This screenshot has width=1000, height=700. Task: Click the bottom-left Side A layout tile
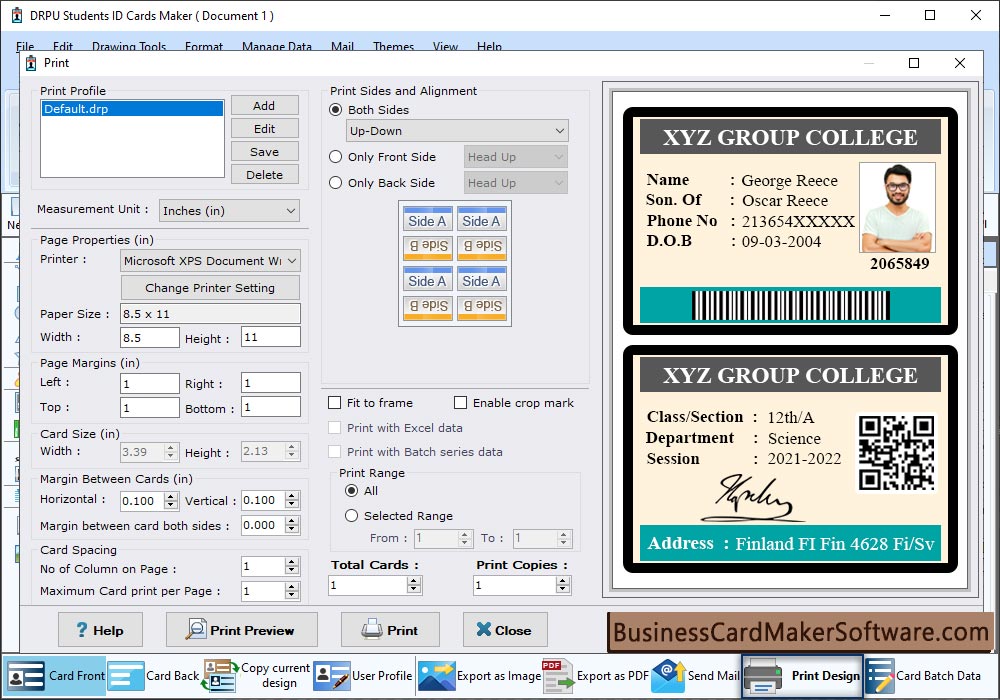click(427, 280)
